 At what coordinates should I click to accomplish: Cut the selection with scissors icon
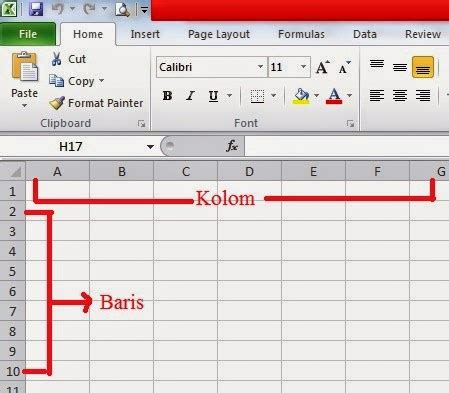coord(69,59)
